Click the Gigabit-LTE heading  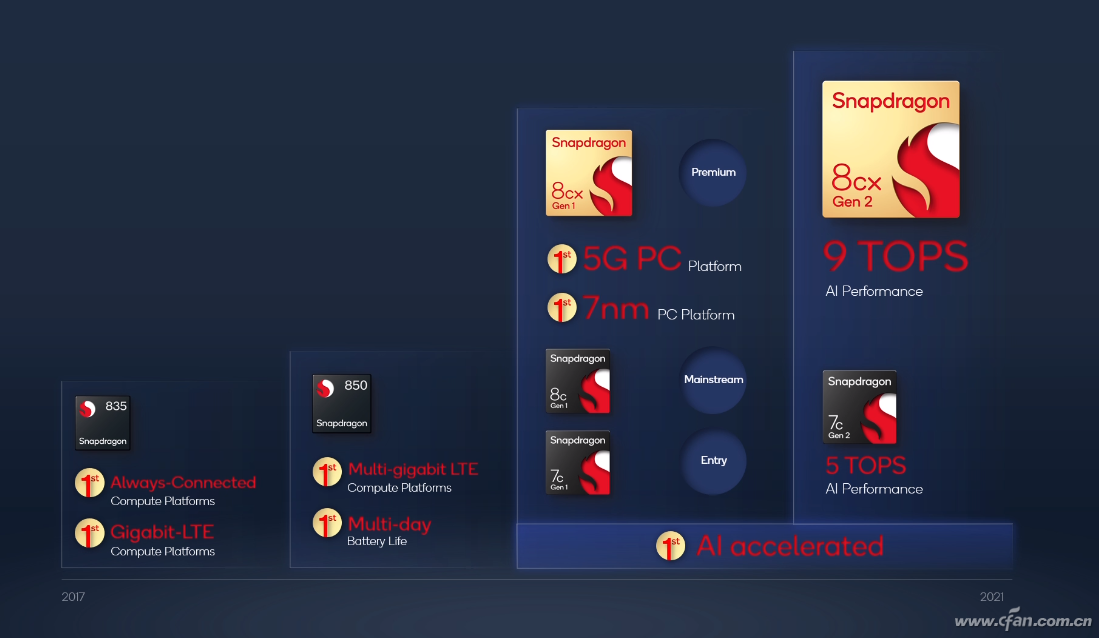(162, 532)
